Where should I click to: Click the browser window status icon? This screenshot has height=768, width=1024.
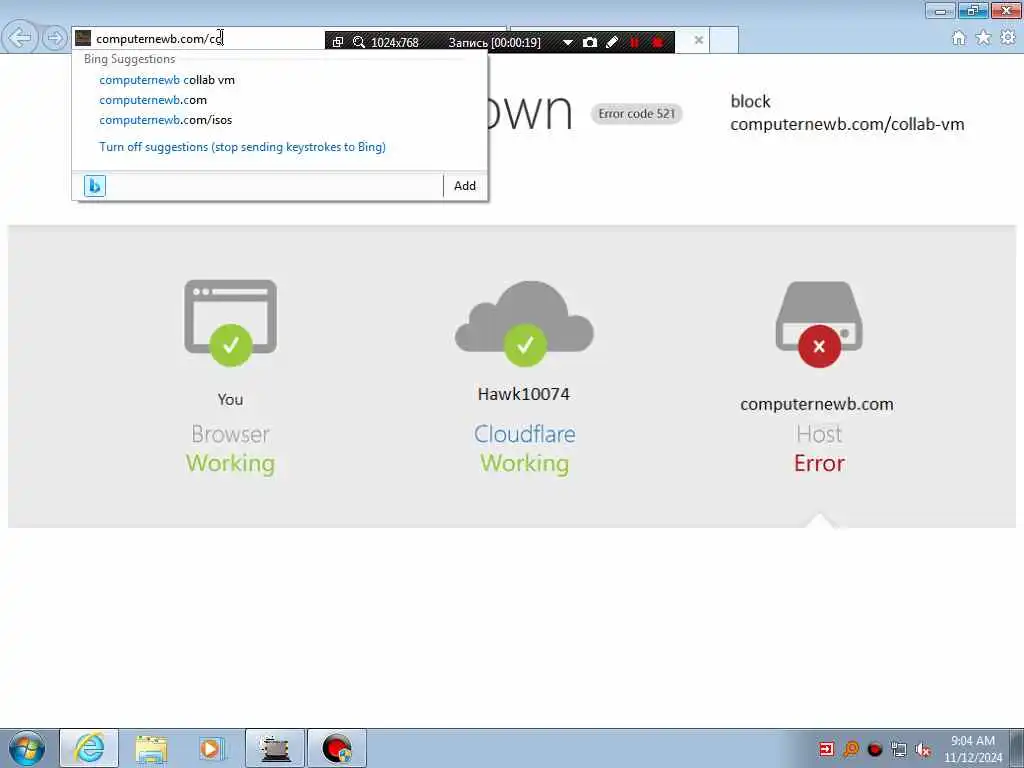pyautogui.click(x=231, y=323)
